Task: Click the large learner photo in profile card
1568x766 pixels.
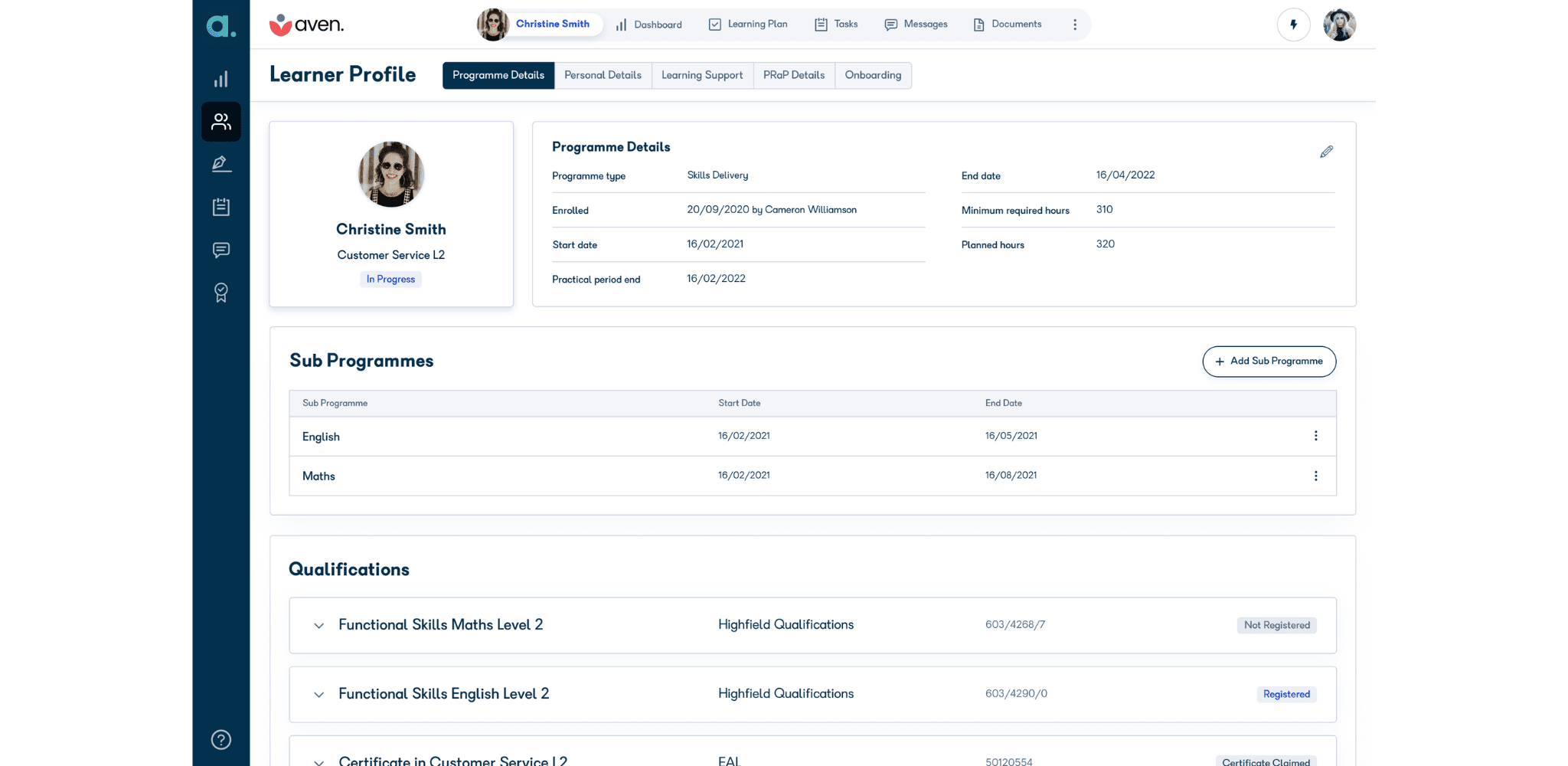Action: [x=391, y=174]
